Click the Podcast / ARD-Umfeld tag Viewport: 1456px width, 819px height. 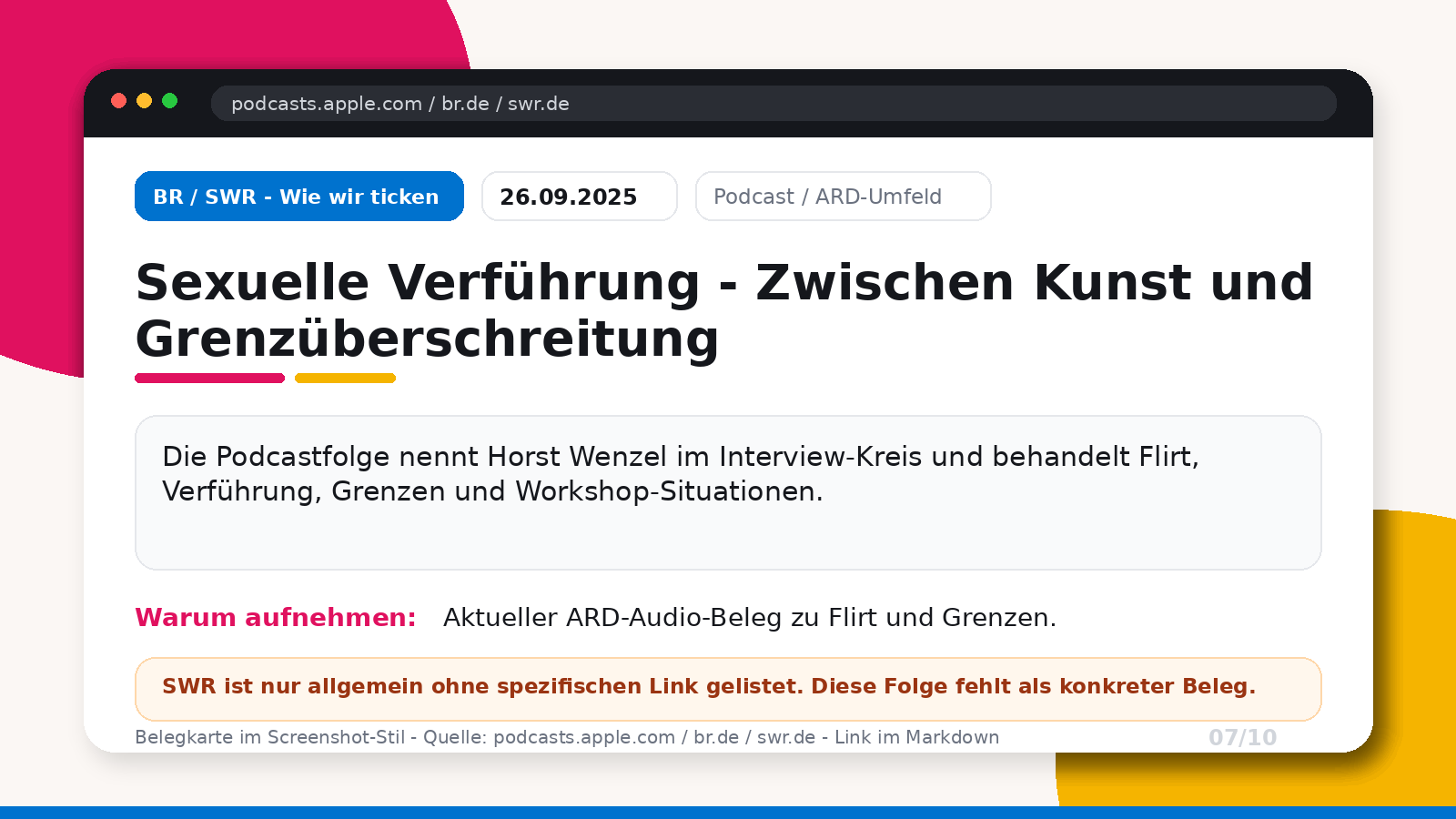point(844,197)
